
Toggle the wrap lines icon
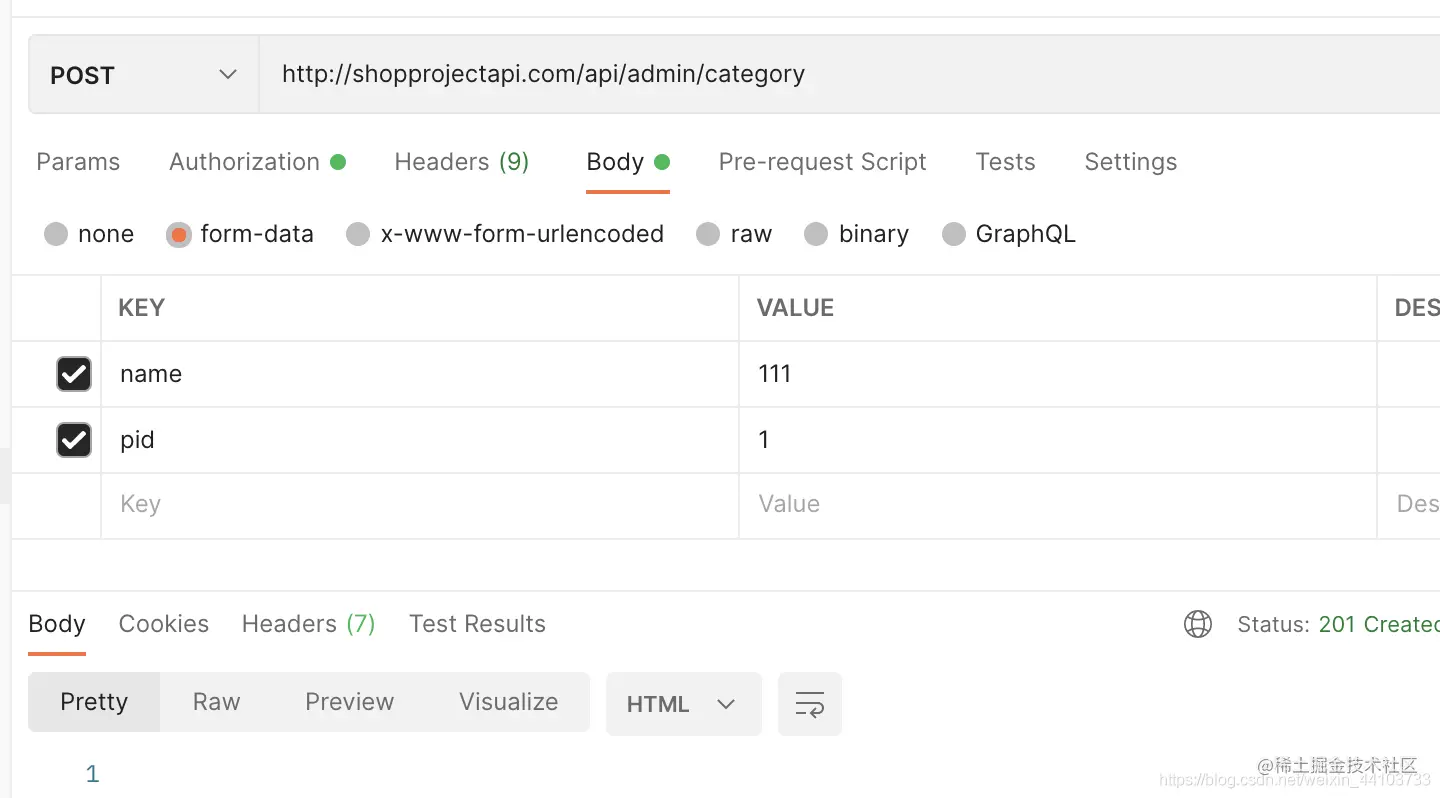coord(810,704)
